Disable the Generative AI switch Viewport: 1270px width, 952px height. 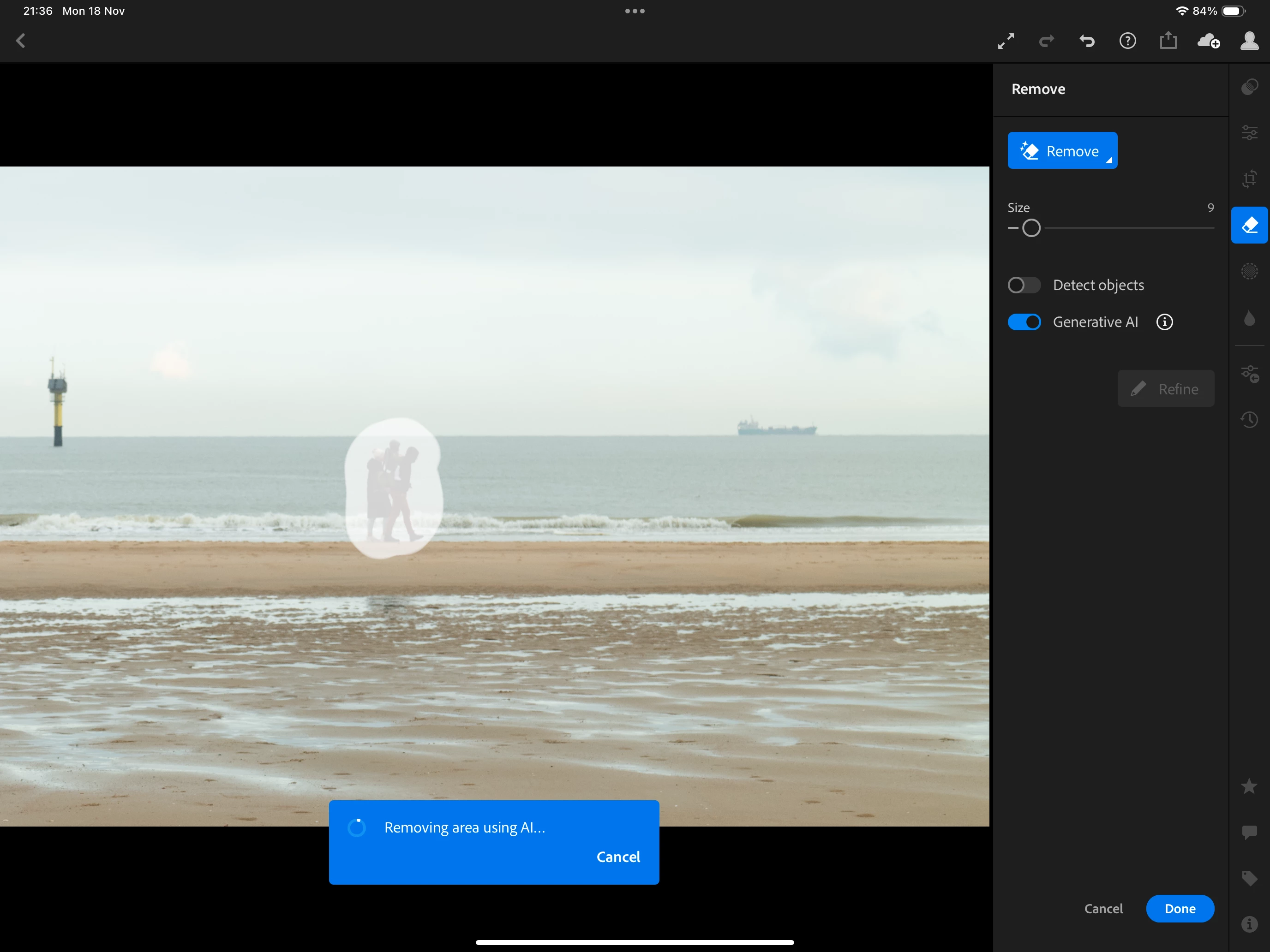(1024, 322)
